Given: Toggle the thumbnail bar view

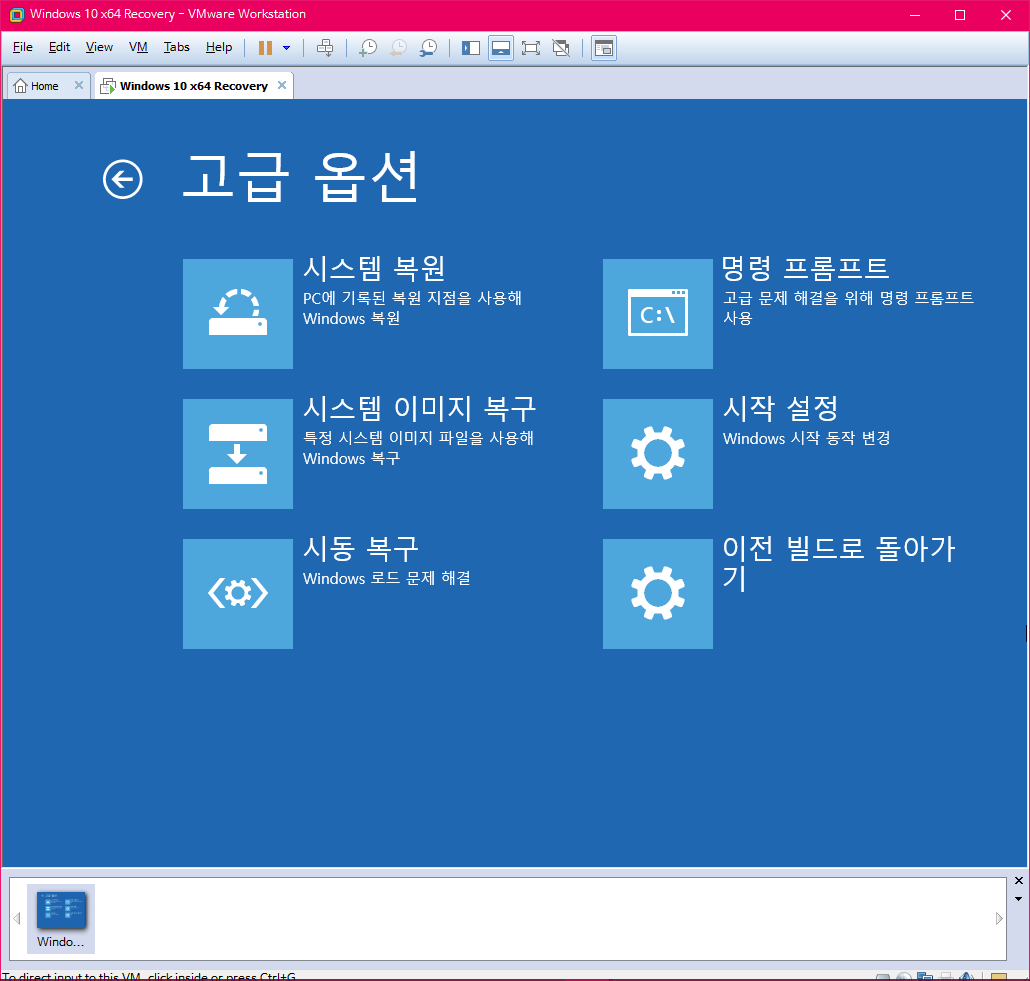Looking at the screenshot, I should pyautogui.click(x=501, y=48).
